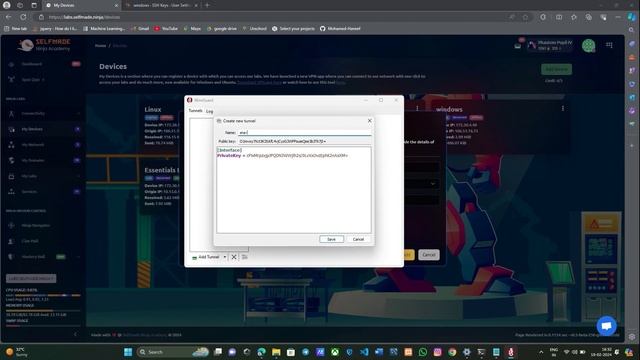The image size is (640, 360).
Task: Switch to the SSH Keys browser tab
Action: point(161,5)
